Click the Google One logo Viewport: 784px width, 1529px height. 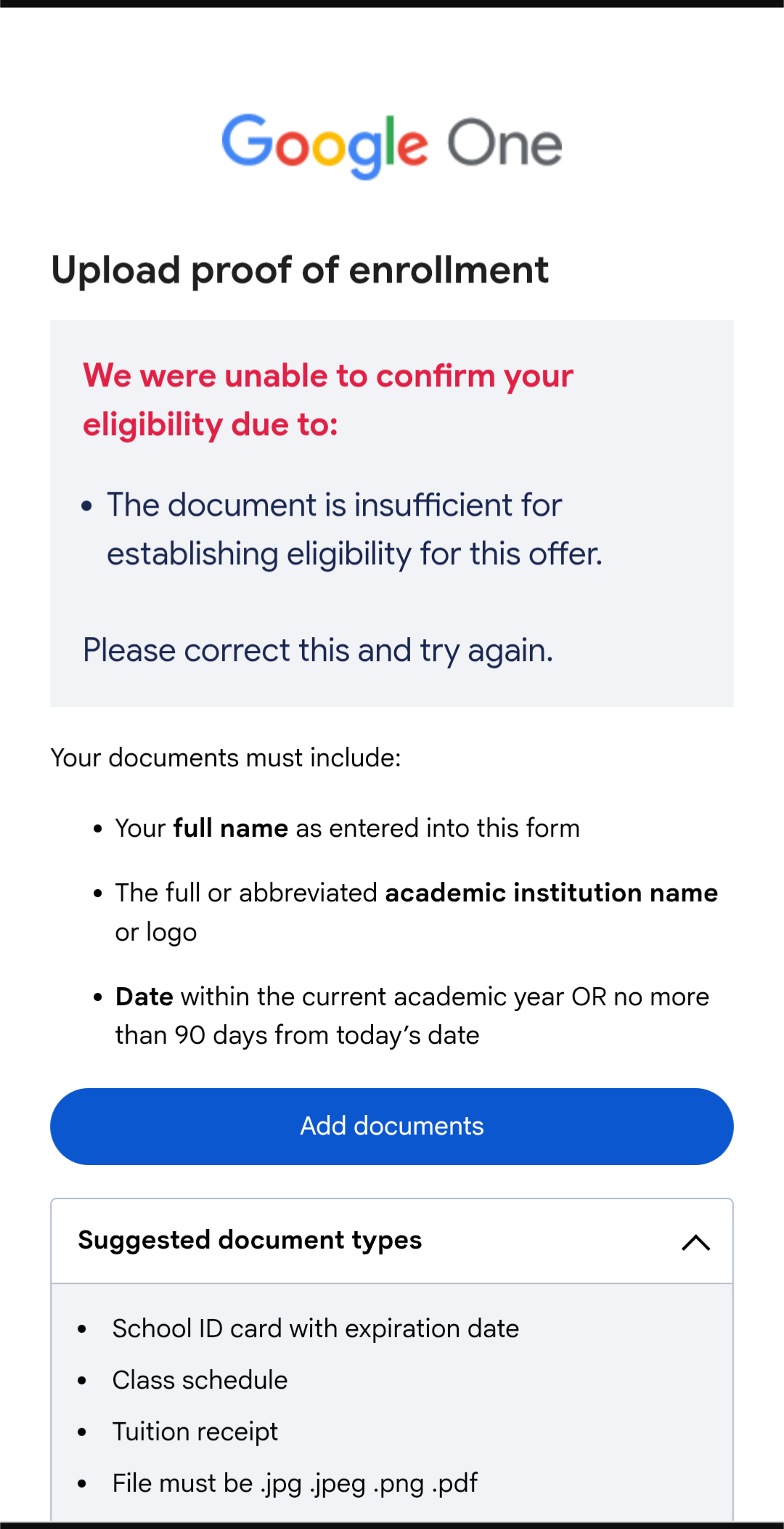pos(392,145)
